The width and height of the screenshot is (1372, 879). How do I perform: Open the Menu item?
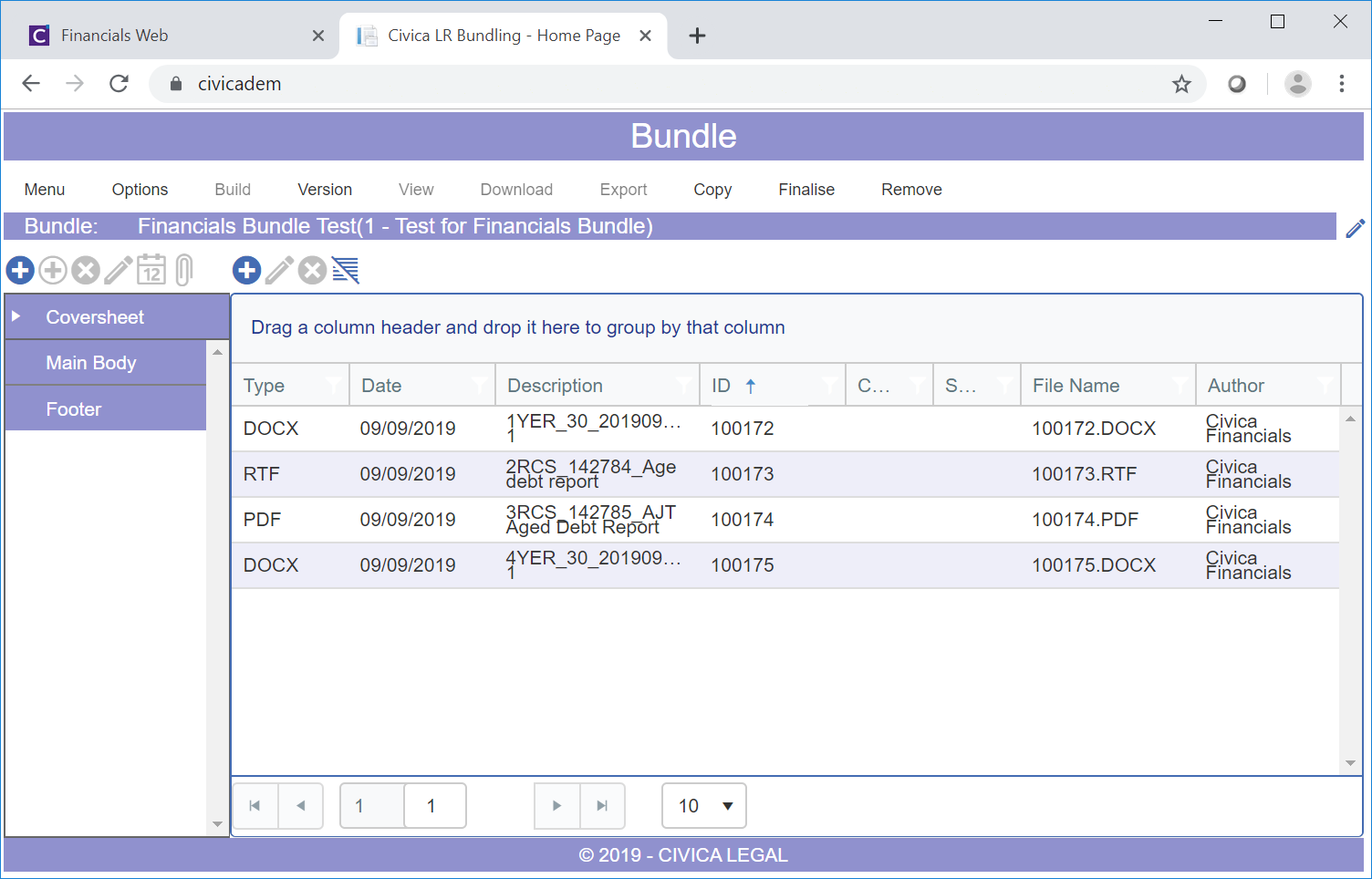point(45,190)
